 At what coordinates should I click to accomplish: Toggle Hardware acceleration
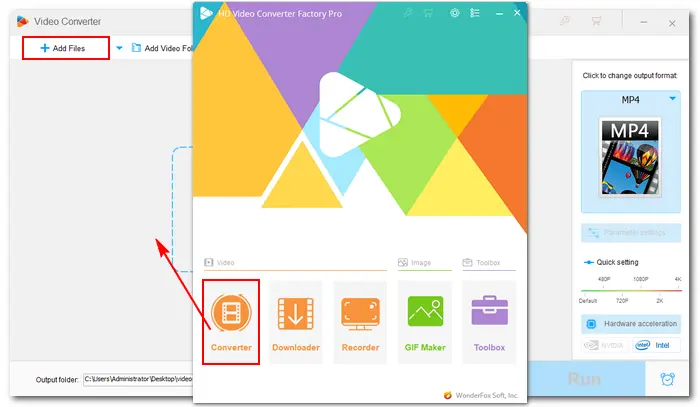click(x=631, y=324)
